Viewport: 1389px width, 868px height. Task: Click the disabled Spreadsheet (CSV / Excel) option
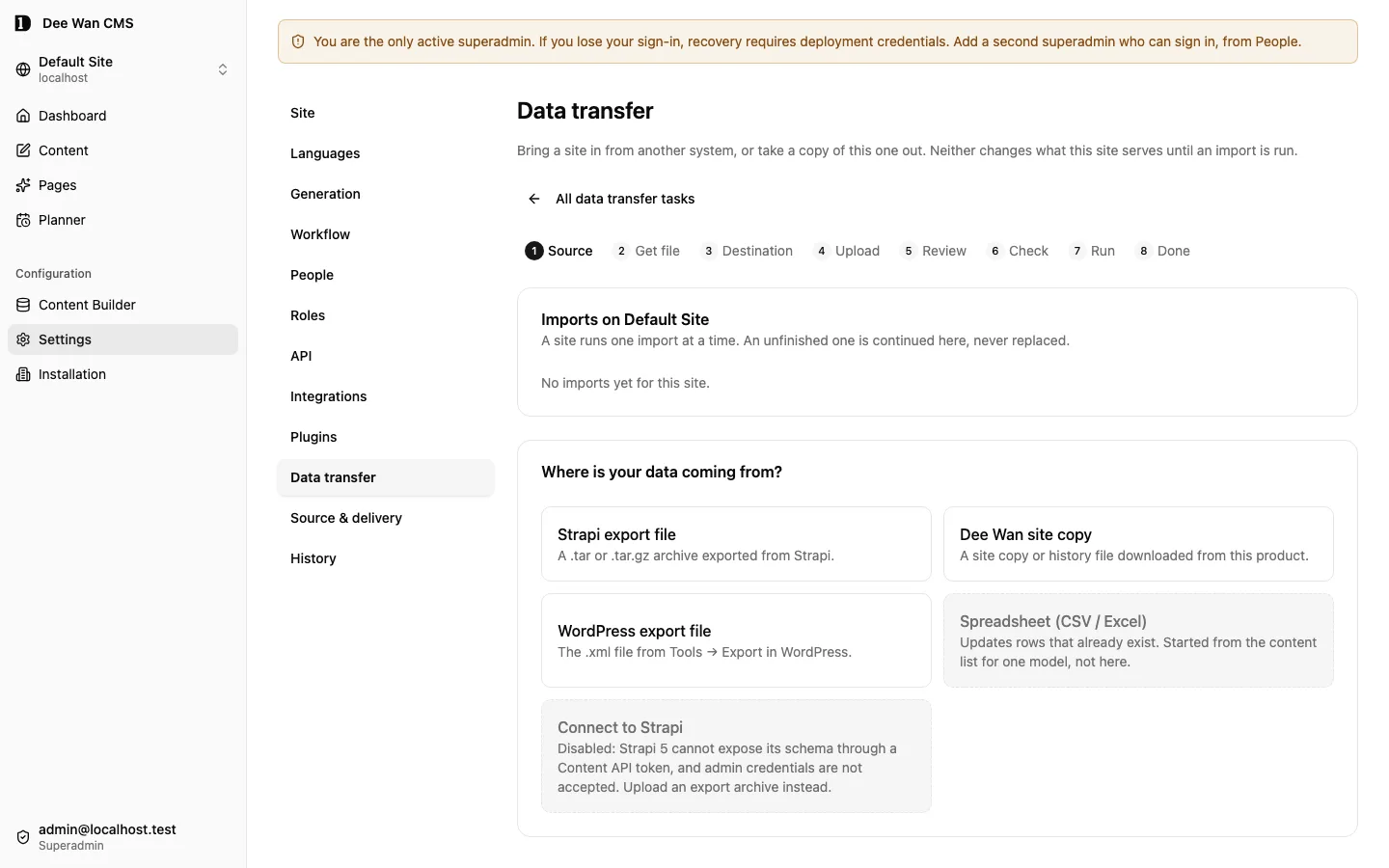click(1138, 640)
